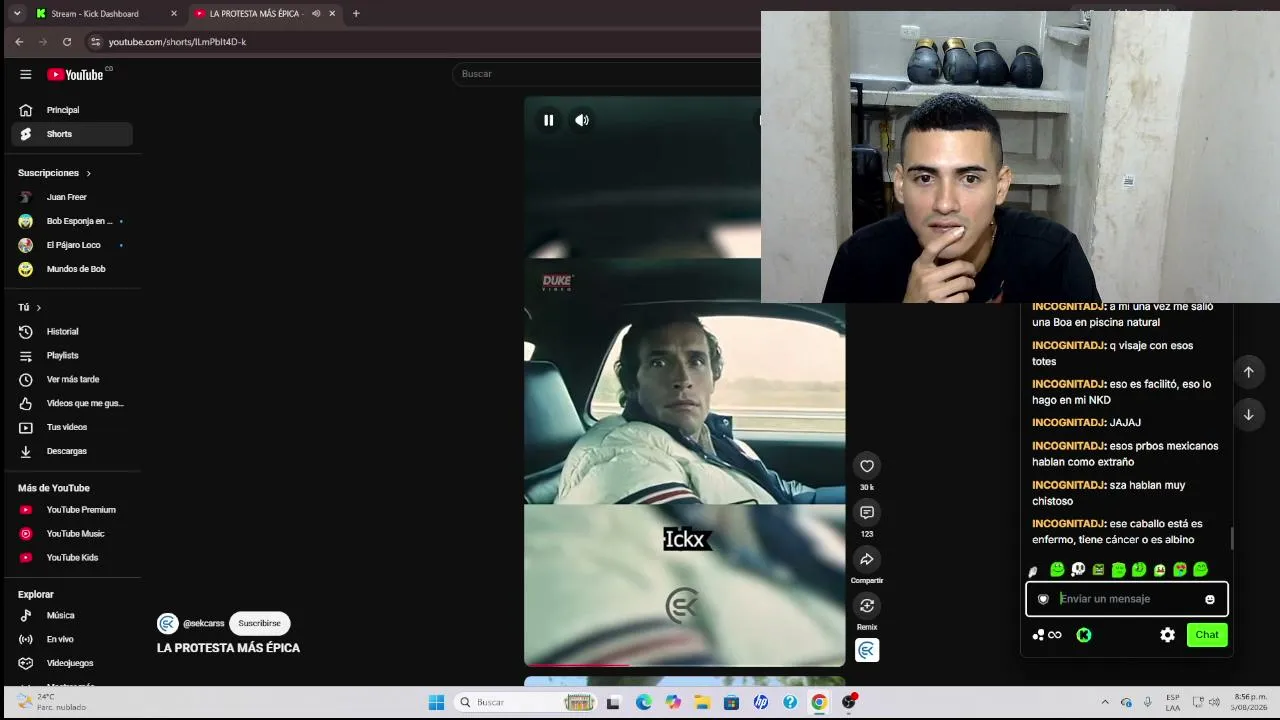Share the Short via Compartir icon
Image resolution: width=1280 pixels, height=720 pixels.
tap(867, 560)
